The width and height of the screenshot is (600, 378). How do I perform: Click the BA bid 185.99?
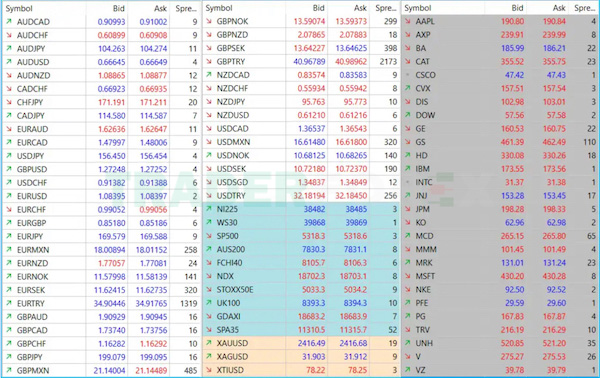click(x=512, y=48)
